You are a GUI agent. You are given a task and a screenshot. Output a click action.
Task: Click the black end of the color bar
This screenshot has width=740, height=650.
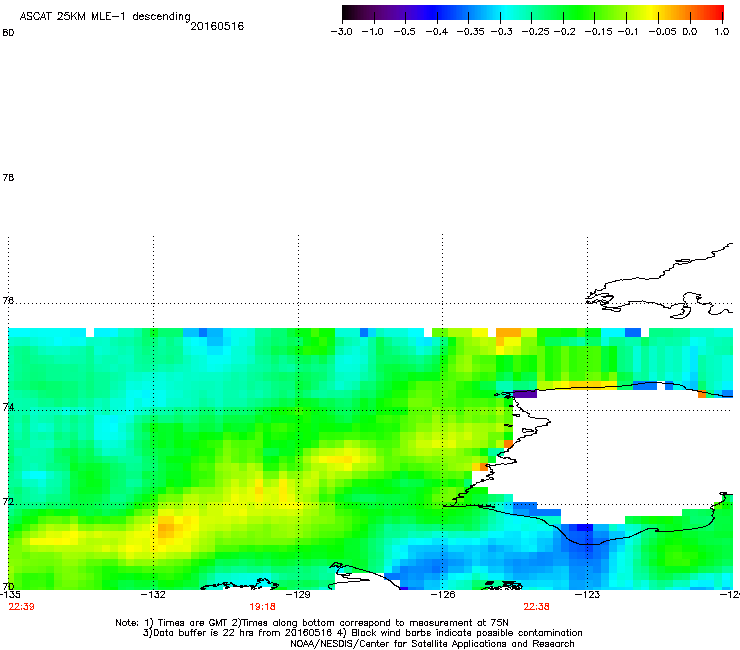point(348,13)
